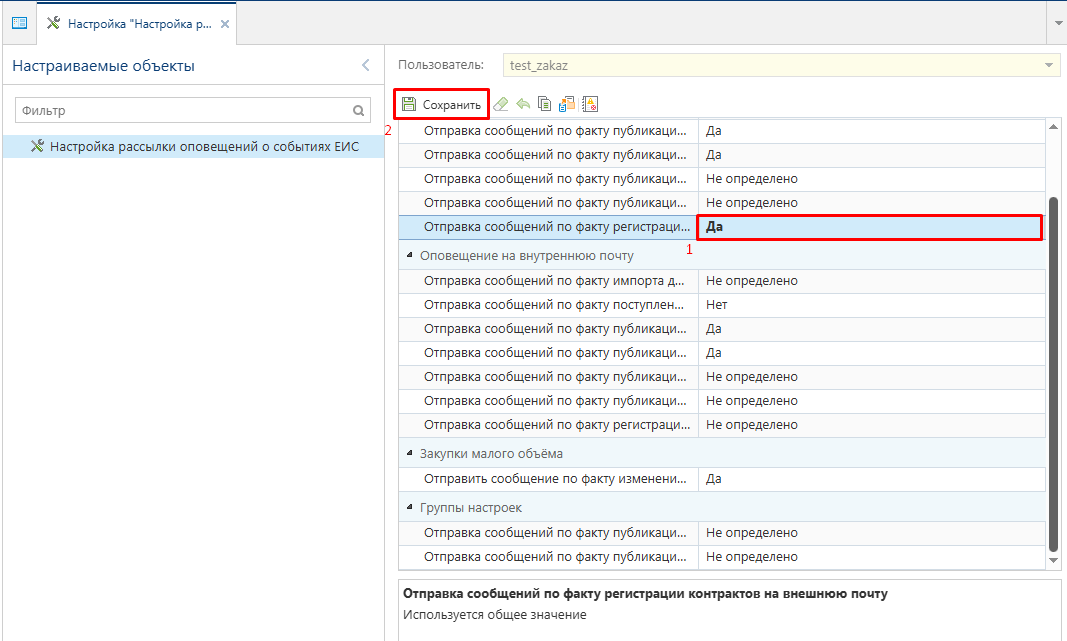This screenshot has width=1067, height=641.
Task: Collapse the Оповещение на внутреннюю почту group
Action: coord(410,256)
